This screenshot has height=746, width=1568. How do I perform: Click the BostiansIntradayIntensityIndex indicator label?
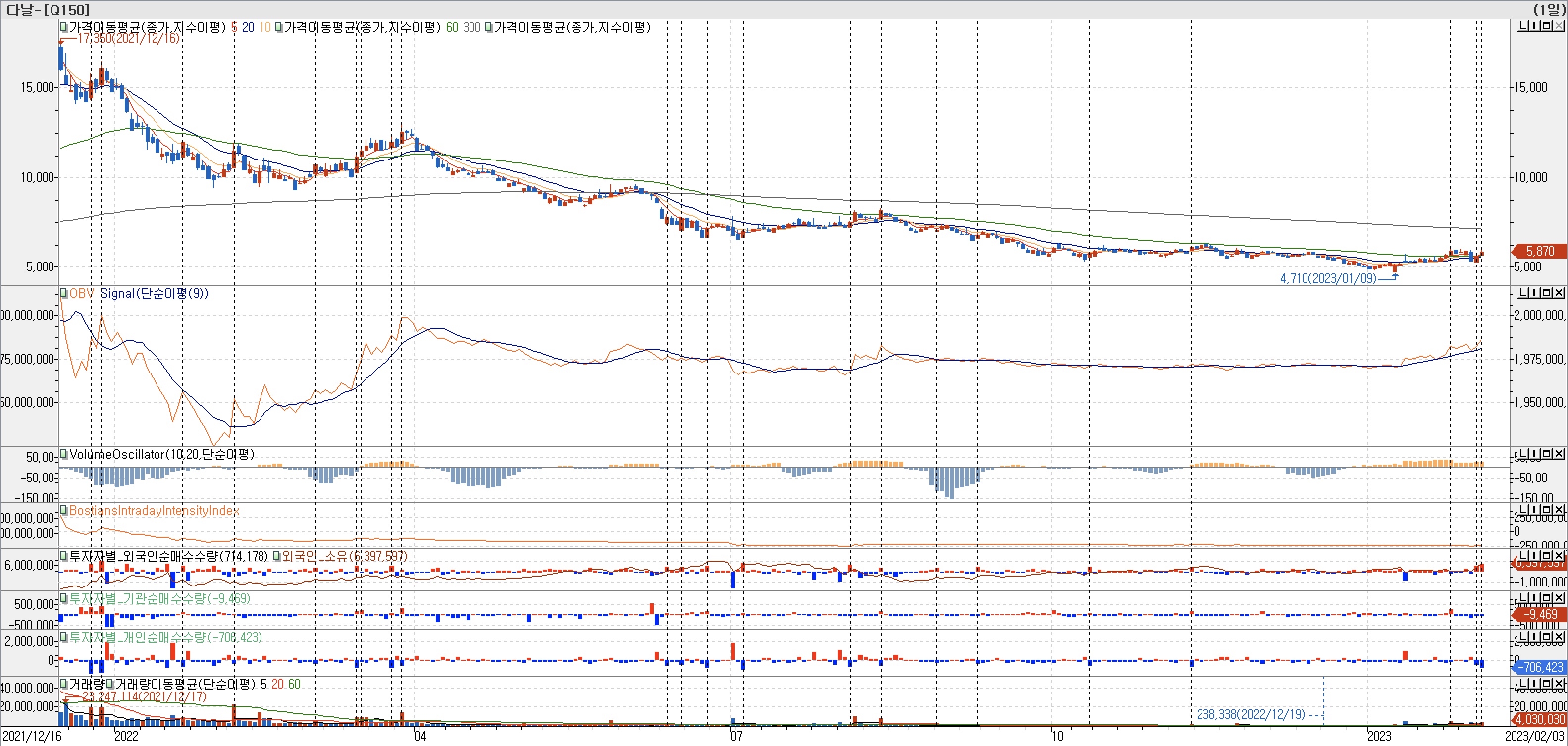pyautogui.click(x=154, y=511)
